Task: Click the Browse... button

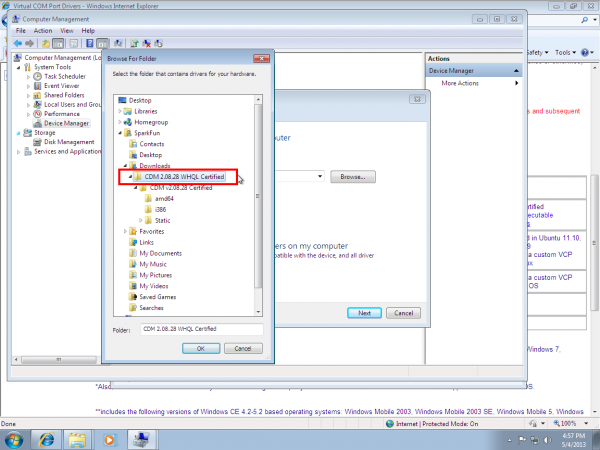Action: [x=353, y=177]
